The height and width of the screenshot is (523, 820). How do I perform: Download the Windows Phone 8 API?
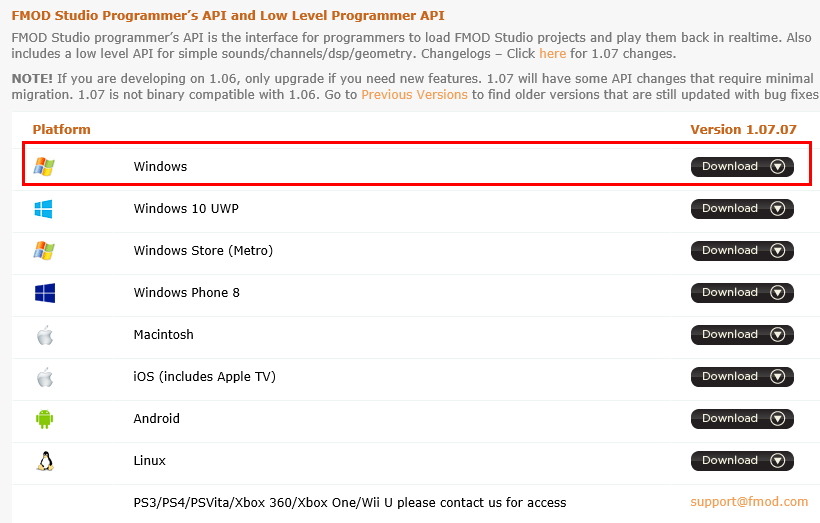(x=730, y=293)
